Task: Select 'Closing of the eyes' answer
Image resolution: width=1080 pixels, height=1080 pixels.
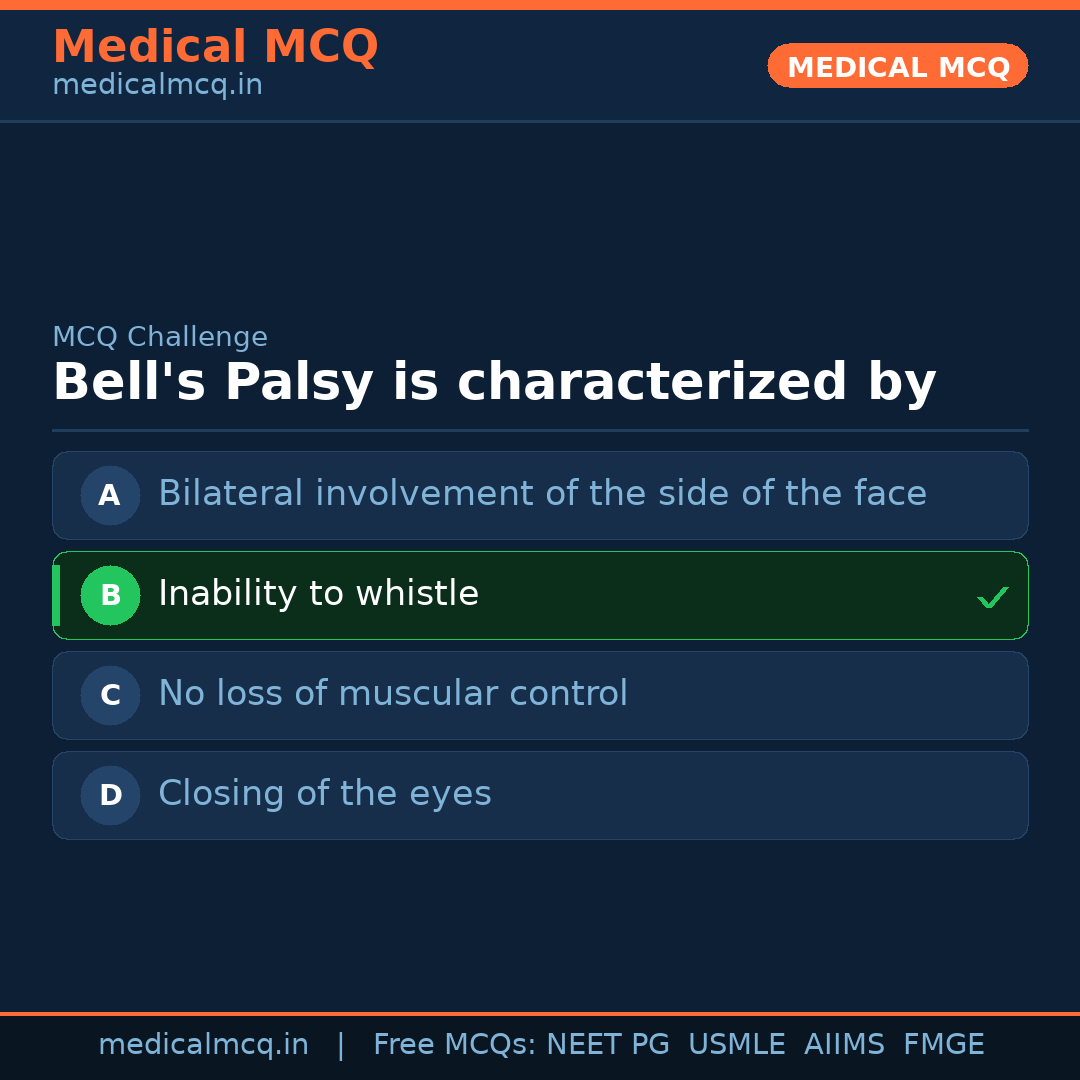Action: 324,794
